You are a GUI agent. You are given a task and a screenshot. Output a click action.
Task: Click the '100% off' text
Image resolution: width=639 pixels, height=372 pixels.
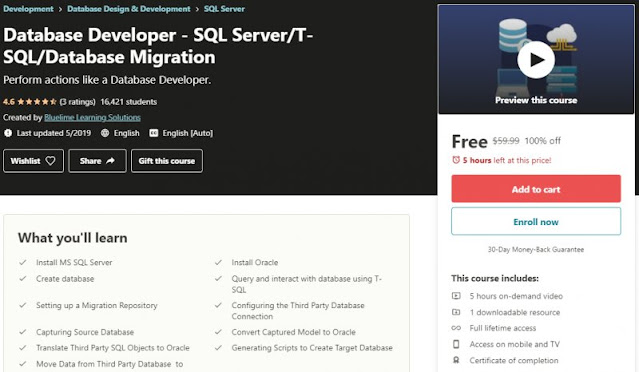[542, 141]
